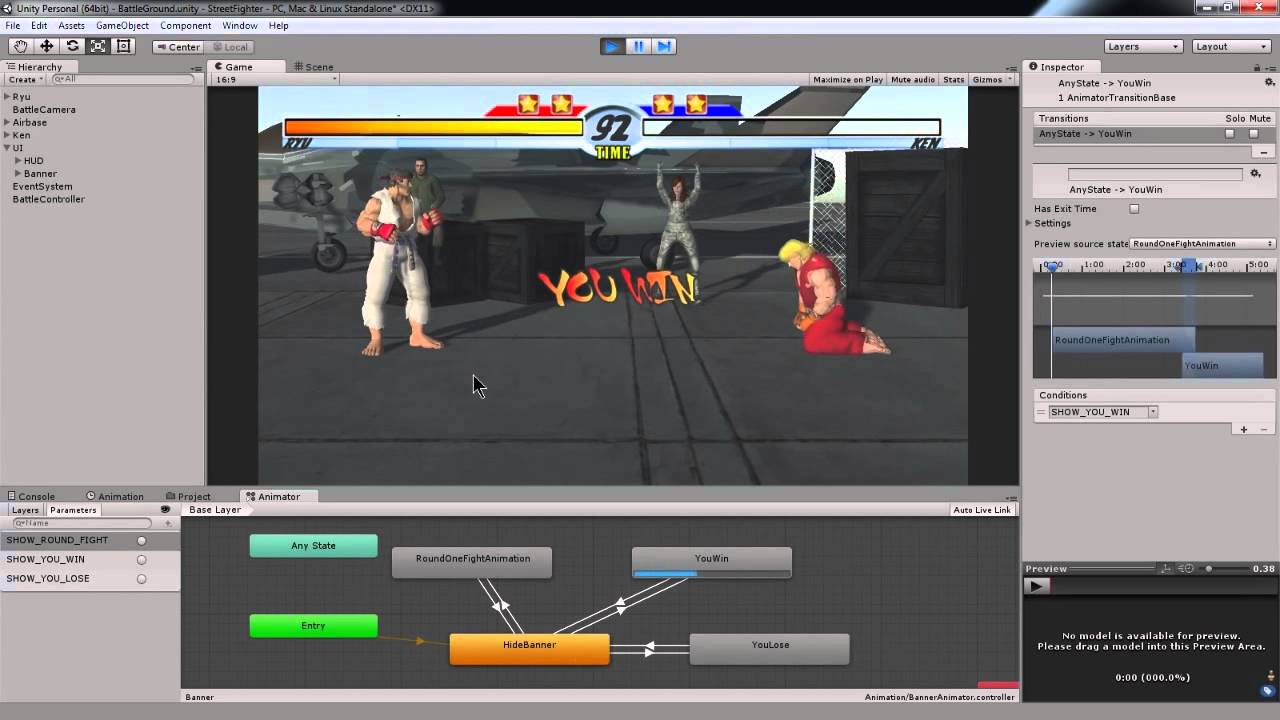
Task: Open the SHOW_YOU_WIN condition dropdown
Action: [x=1103, y=412]
